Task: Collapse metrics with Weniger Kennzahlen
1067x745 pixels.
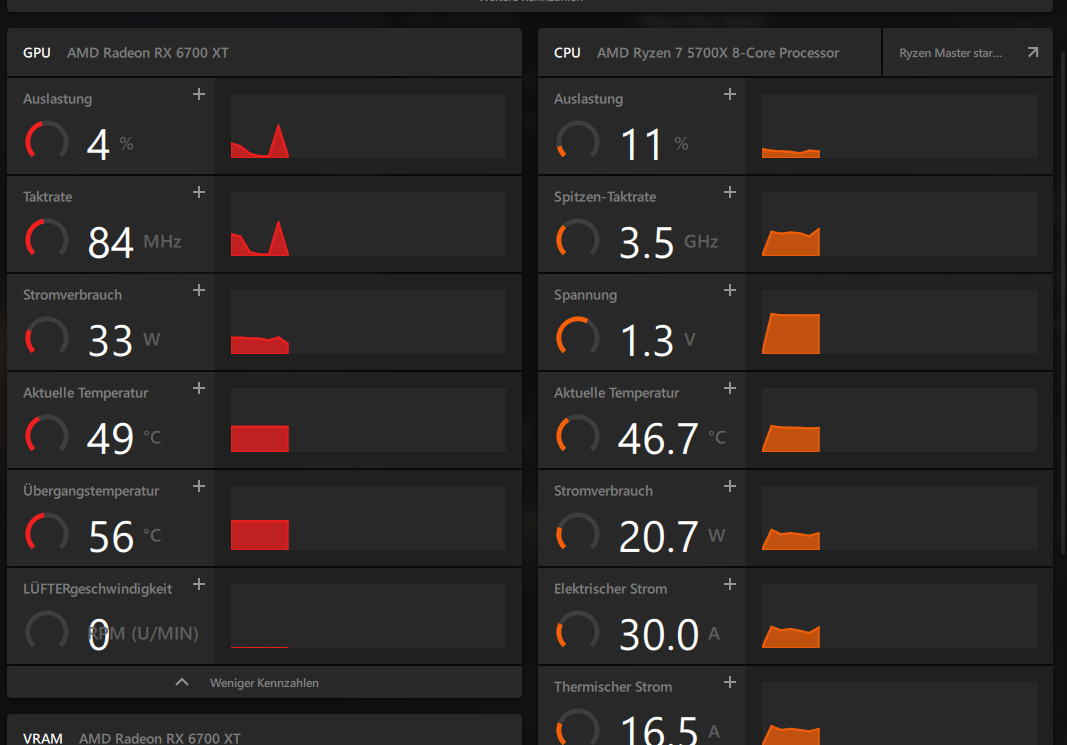Action: pos(264,682)
